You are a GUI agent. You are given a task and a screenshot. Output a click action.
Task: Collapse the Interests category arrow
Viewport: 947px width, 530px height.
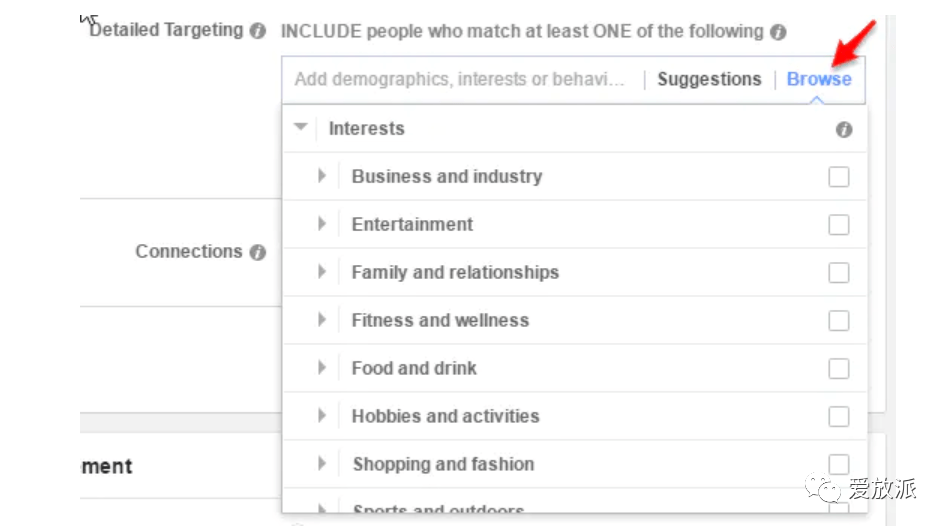(301, 127)
